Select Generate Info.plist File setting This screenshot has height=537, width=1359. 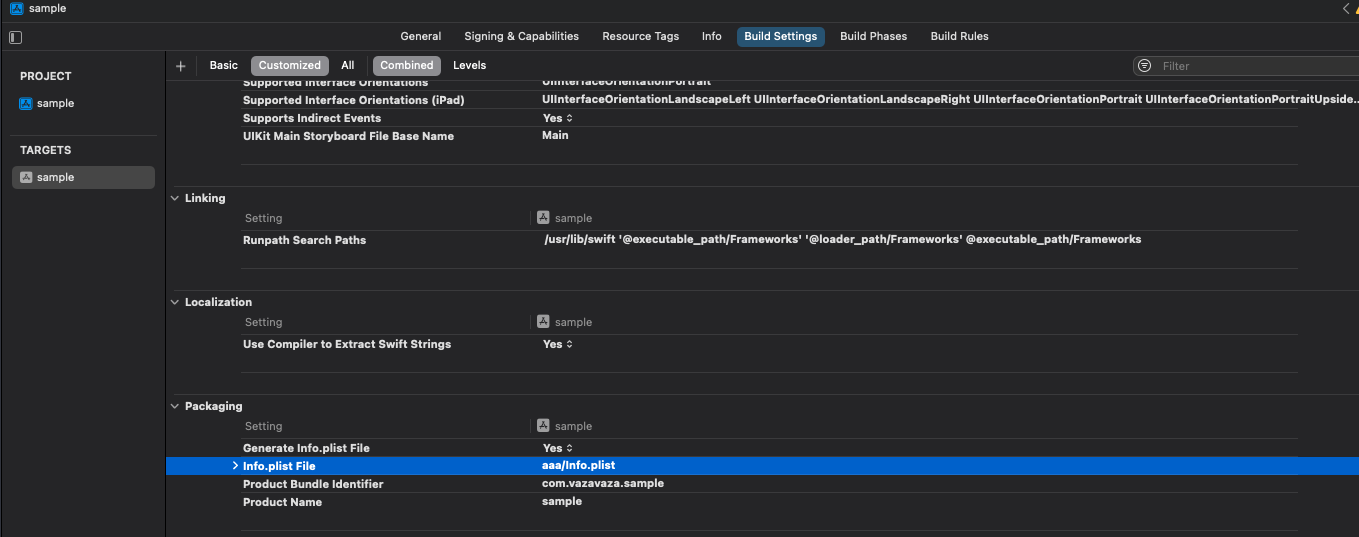(306, 448)
